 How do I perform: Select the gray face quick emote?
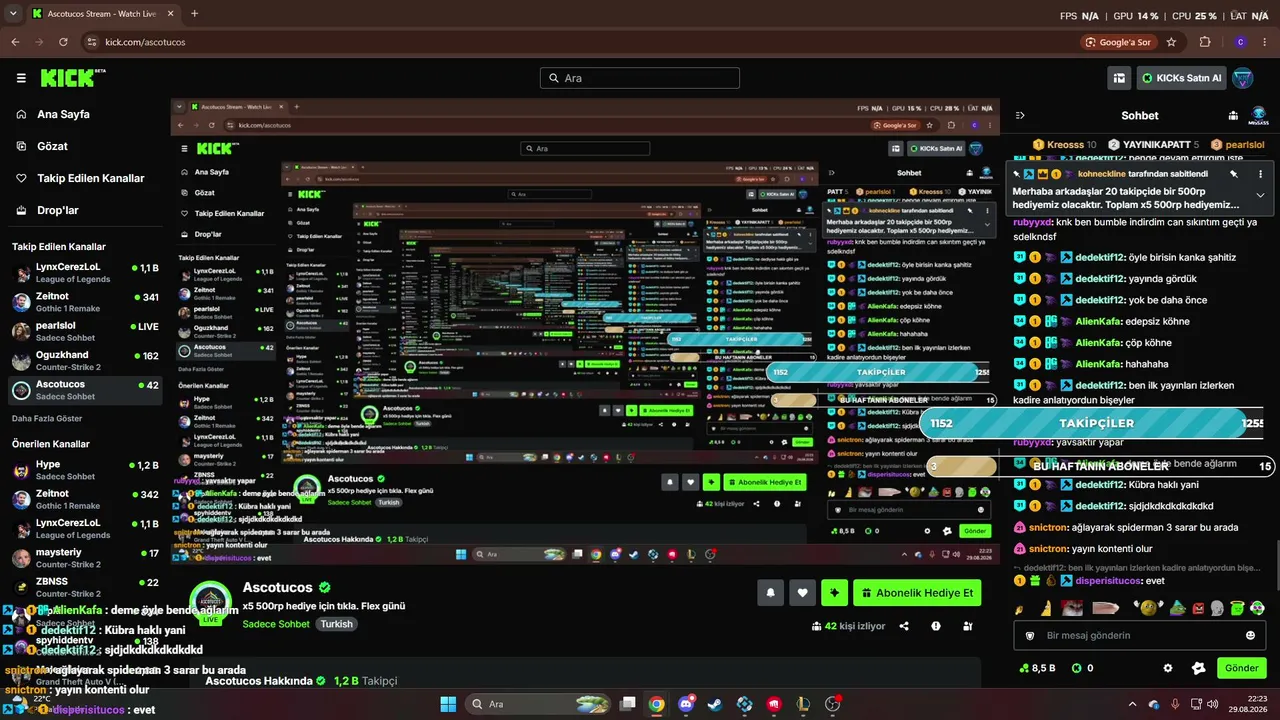pyautogui.click(x=1217, y=607)
